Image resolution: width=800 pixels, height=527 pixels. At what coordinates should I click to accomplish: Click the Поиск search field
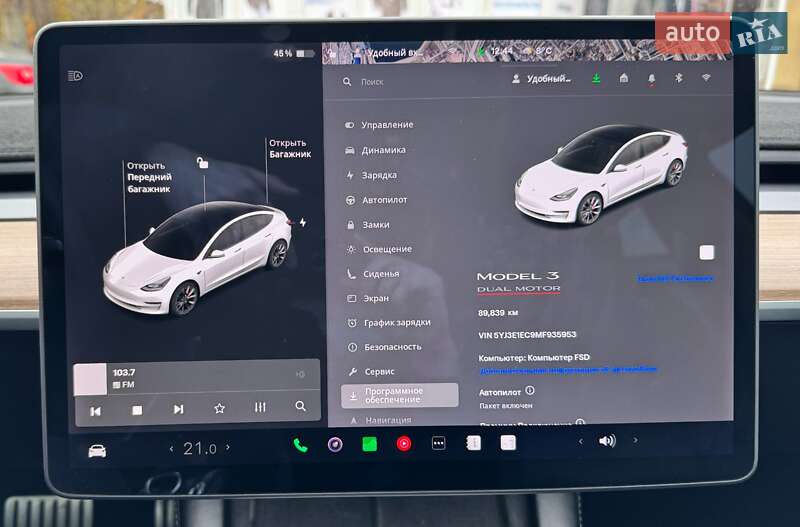[372, 82]
